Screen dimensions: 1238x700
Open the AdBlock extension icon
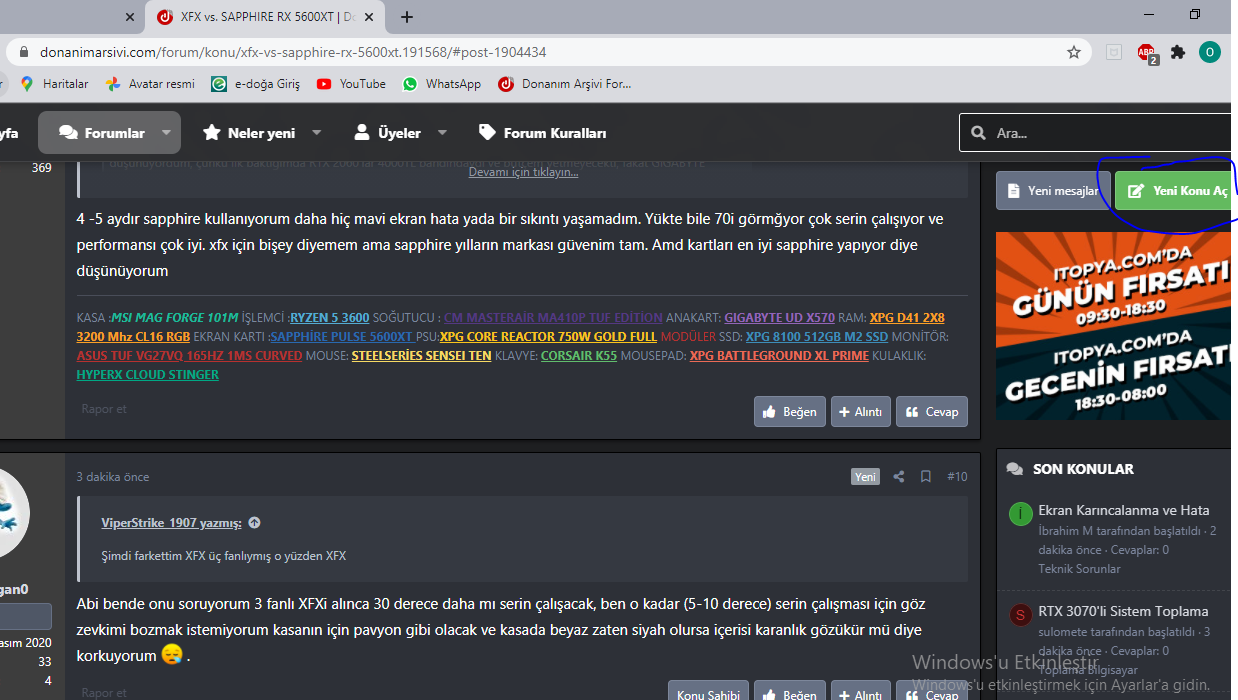pos(1146,53)
